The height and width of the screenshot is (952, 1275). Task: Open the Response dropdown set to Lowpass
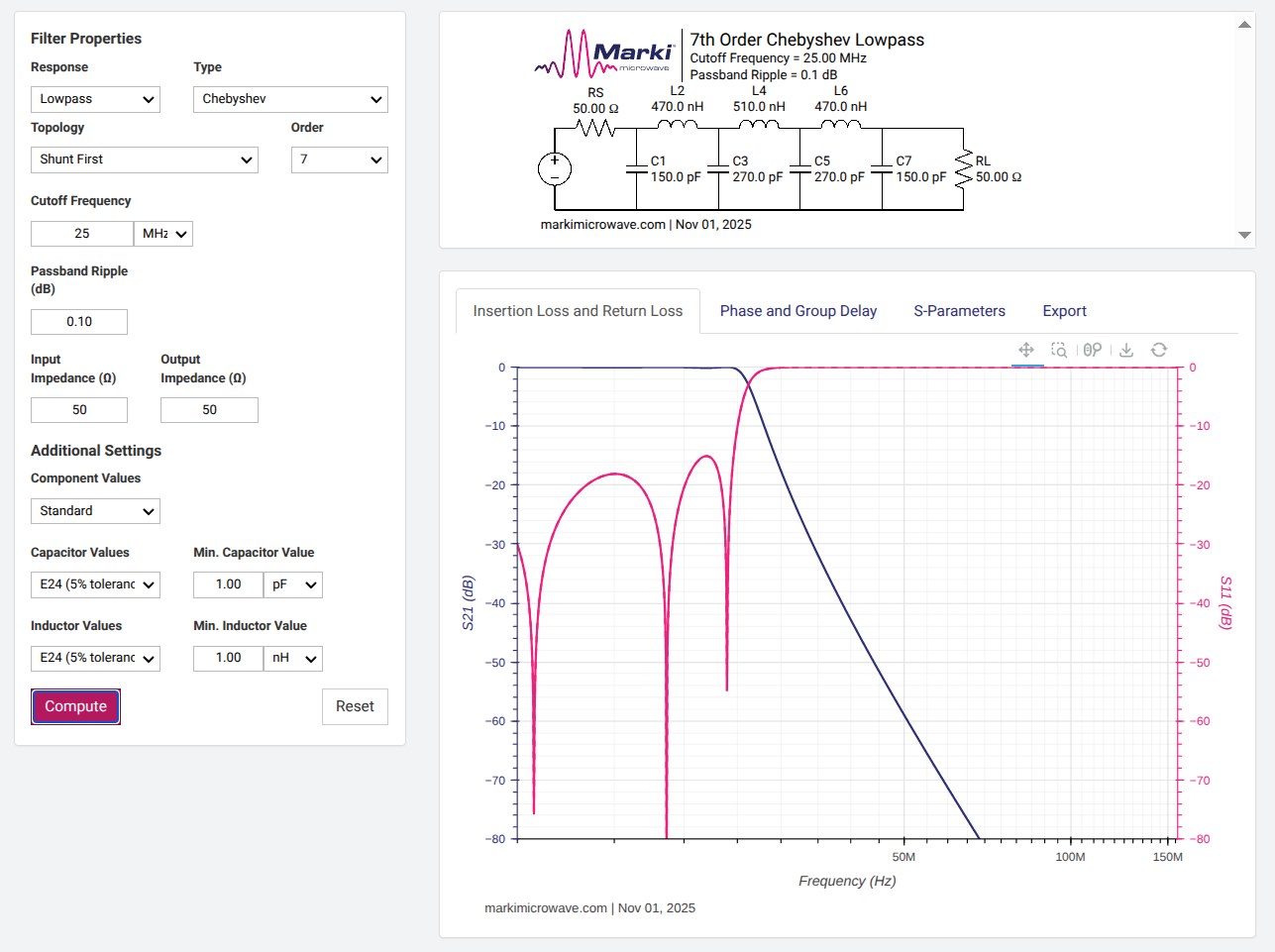[95, 99]
